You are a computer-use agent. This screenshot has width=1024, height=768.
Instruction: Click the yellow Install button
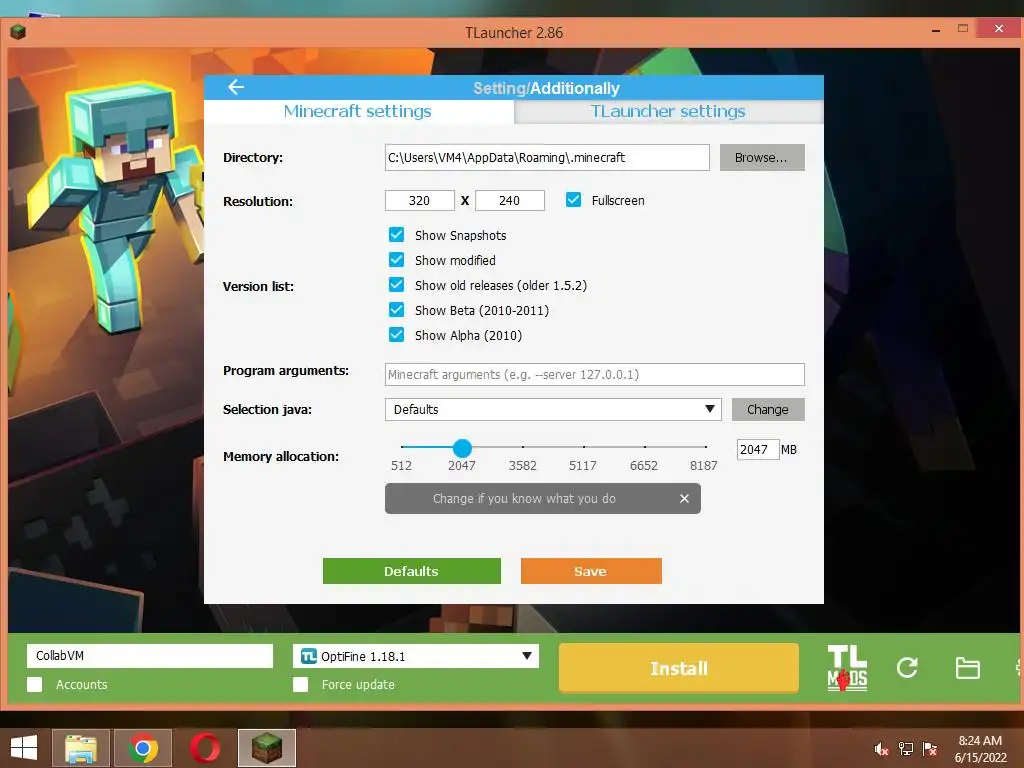(679, 668)
